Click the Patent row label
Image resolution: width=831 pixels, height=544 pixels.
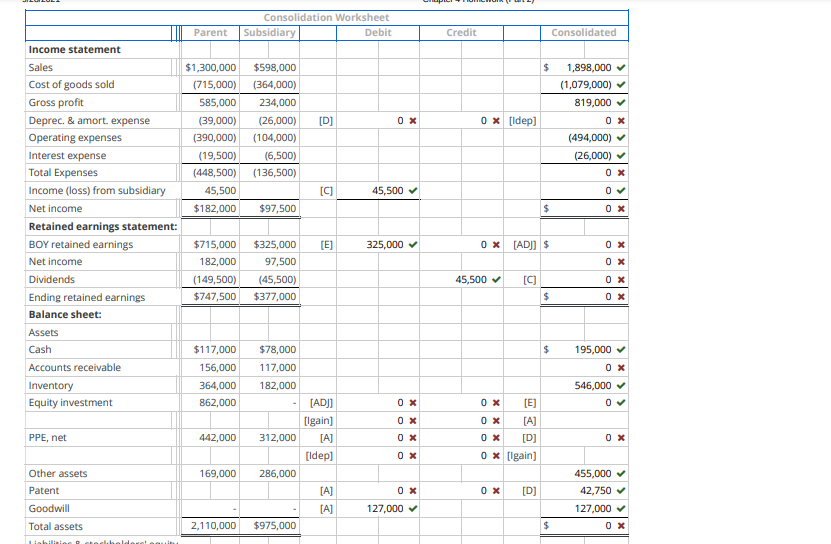point(44,490)
